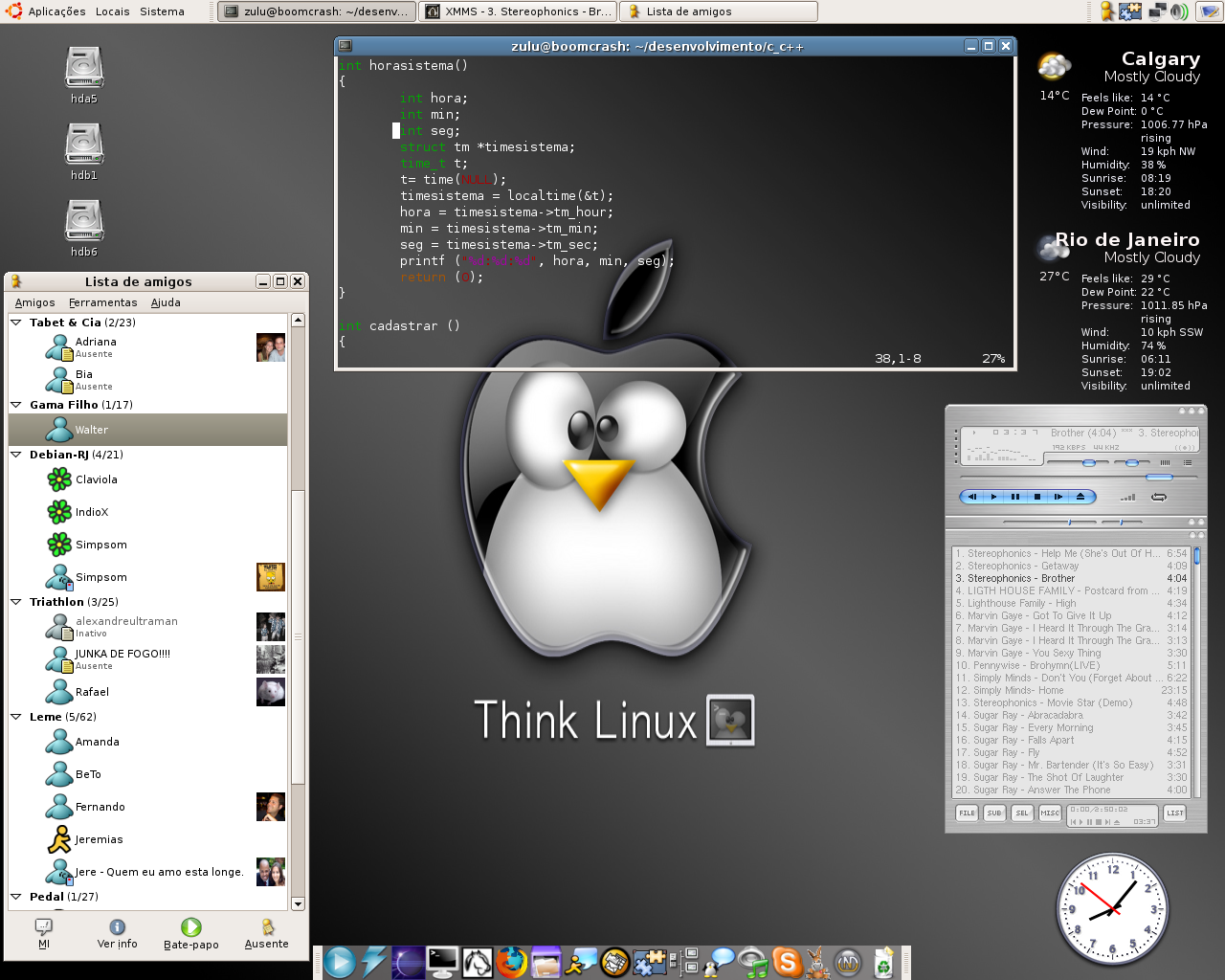Adjust XMMS volume slider knob
1225x980 pixels.
coord(1089,463)
